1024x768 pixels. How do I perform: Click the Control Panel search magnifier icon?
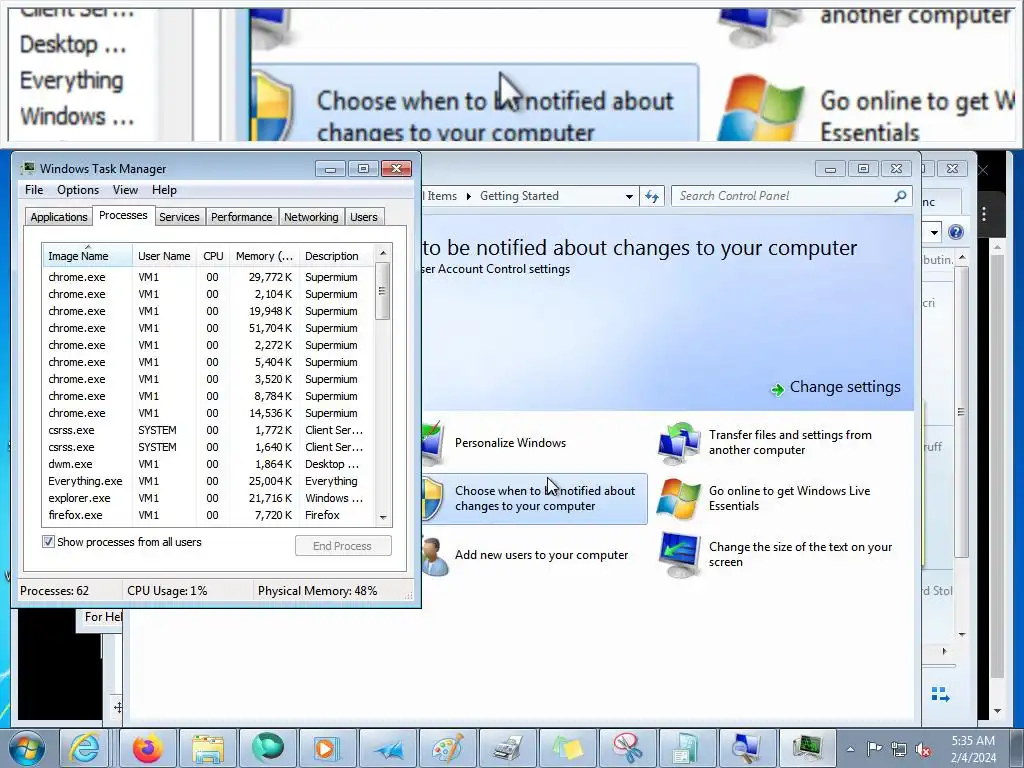click(x=900, y=196)
